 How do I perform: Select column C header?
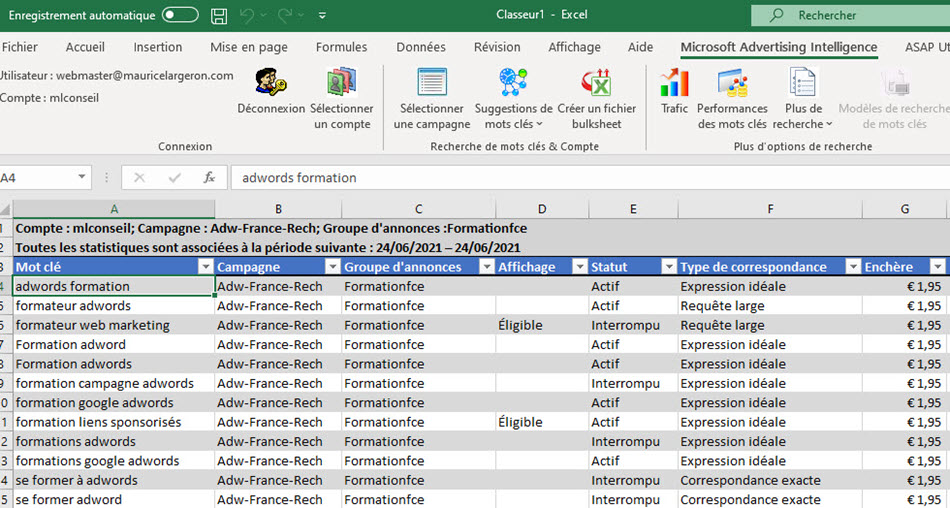pyautogui.click(x=419, y=209)
